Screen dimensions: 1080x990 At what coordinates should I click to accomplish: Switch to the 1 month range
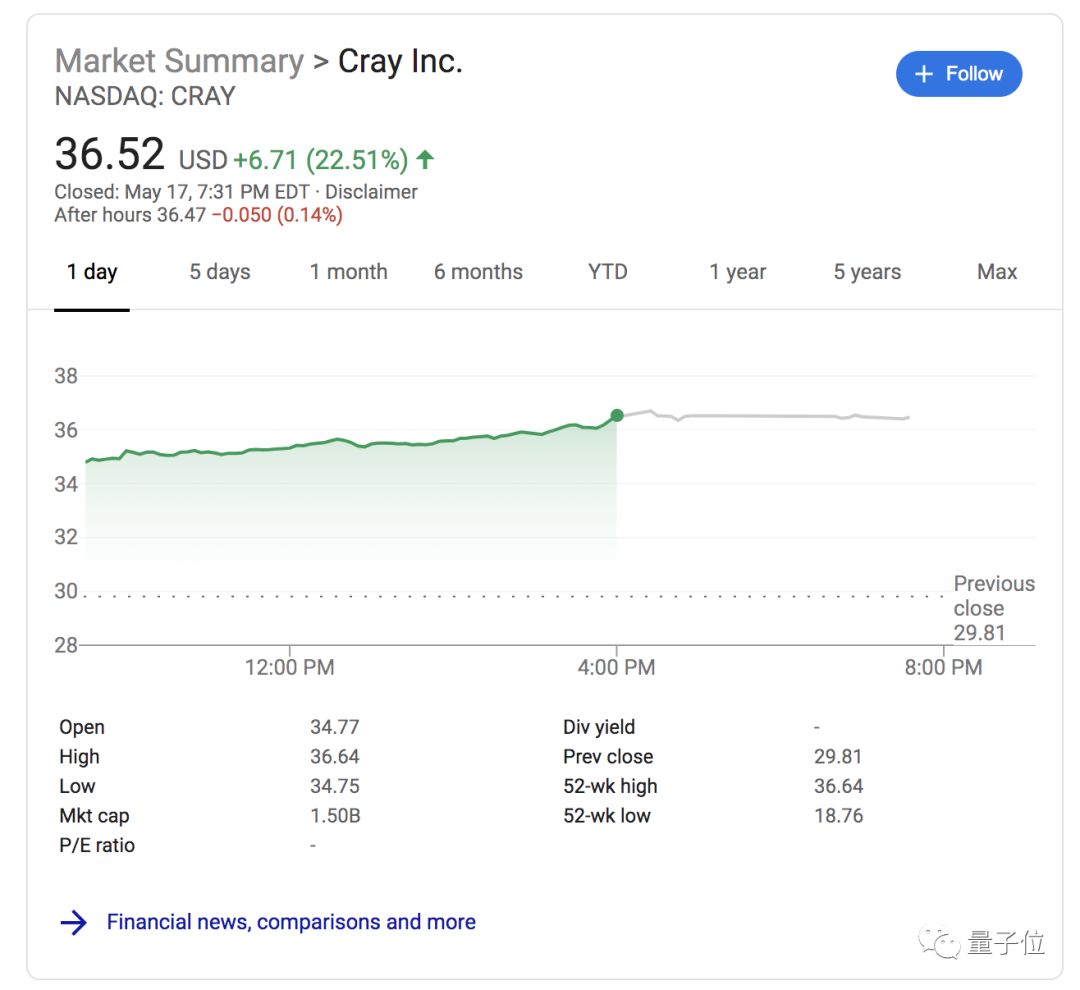click(348, 272)
